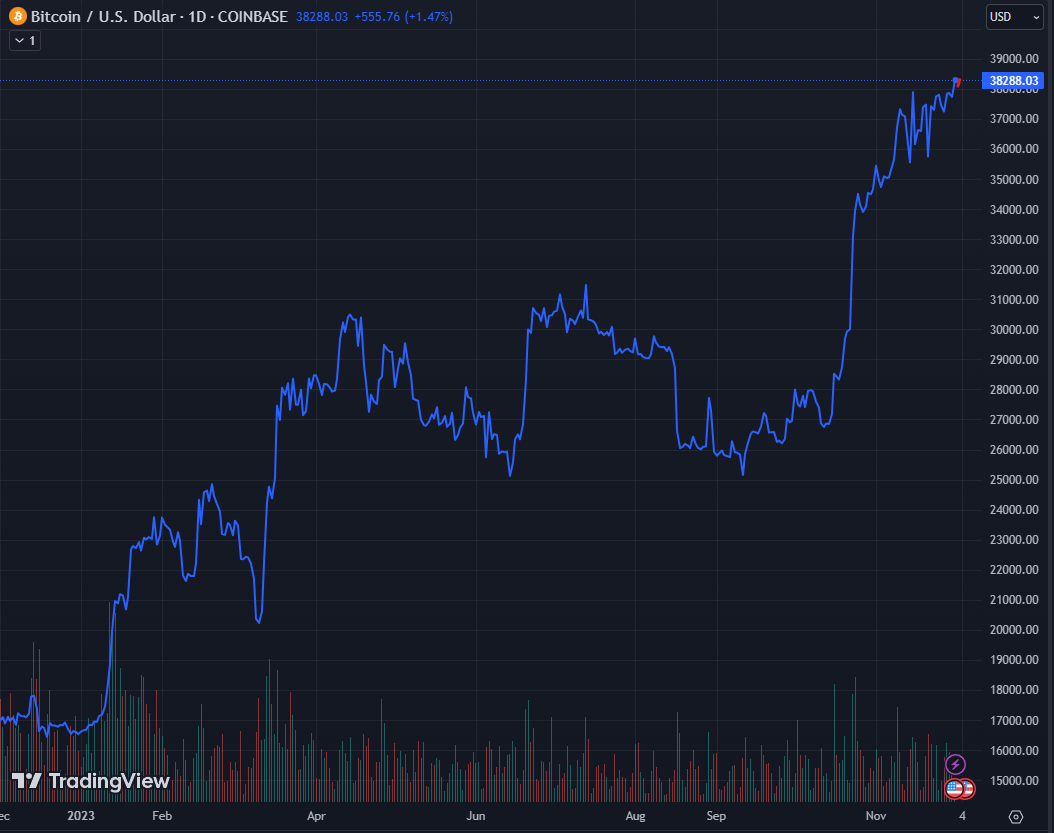The width and height of the screenshot is (1054, 833).
Task: Click the red last-price marker dot
Action: 957,81
